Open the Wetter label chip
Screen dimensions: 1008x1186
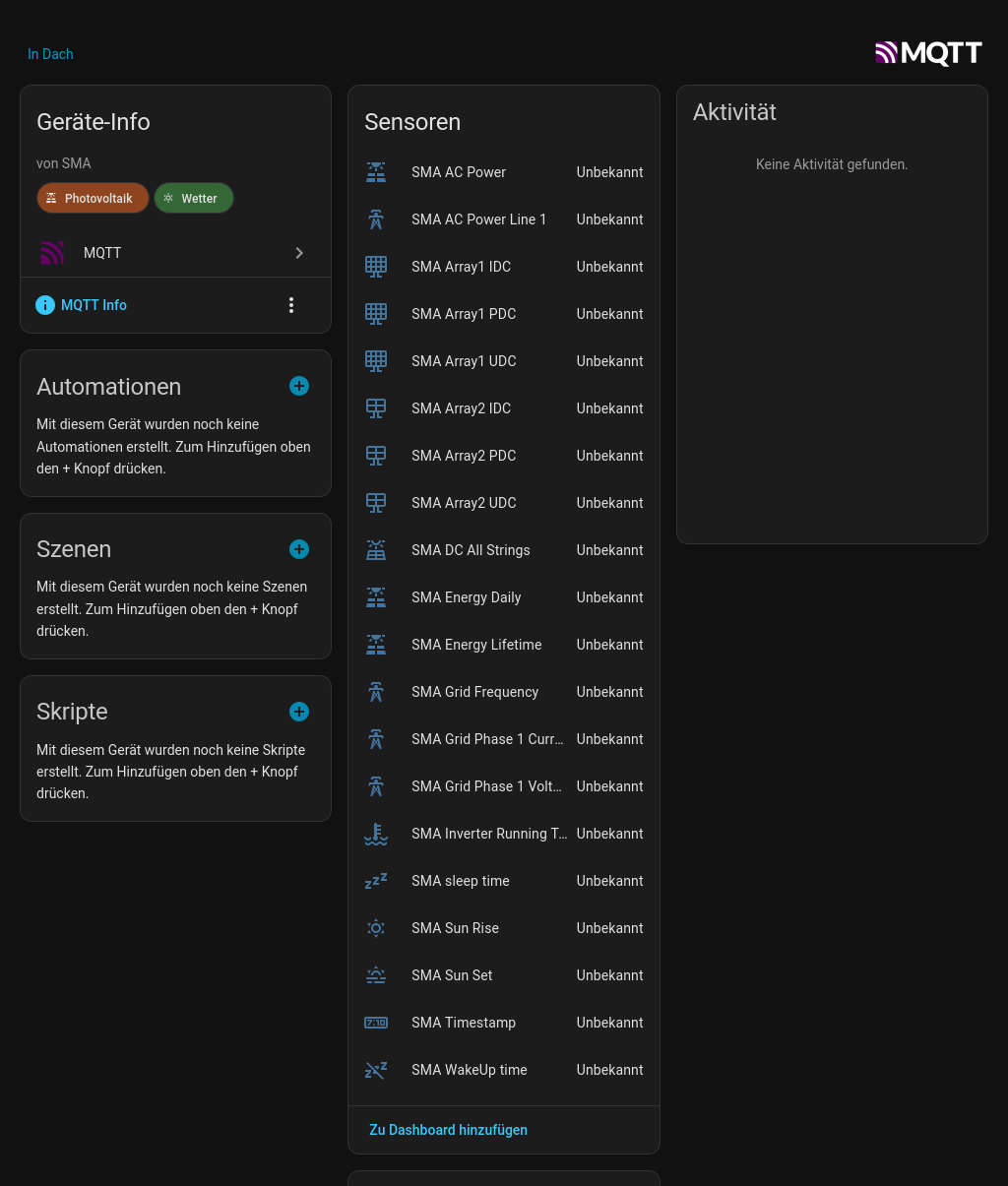193,198
